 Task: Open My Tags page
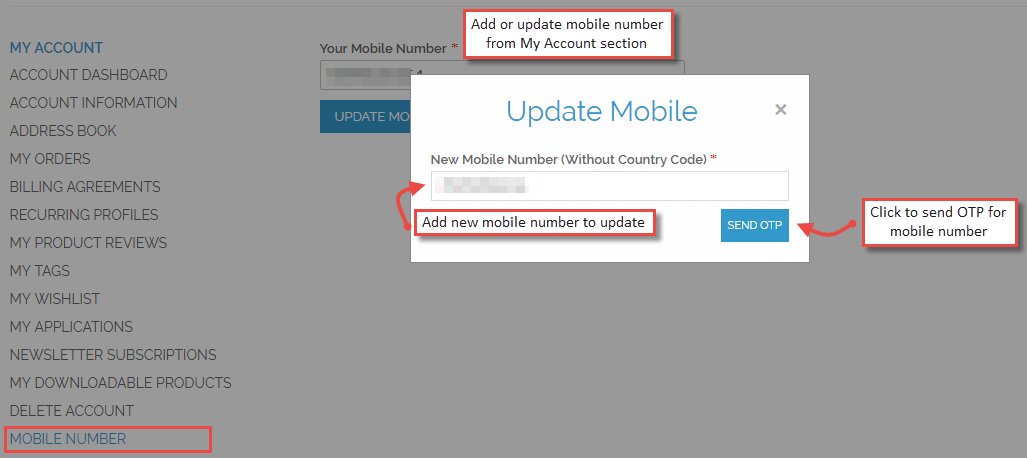[39, 271]
